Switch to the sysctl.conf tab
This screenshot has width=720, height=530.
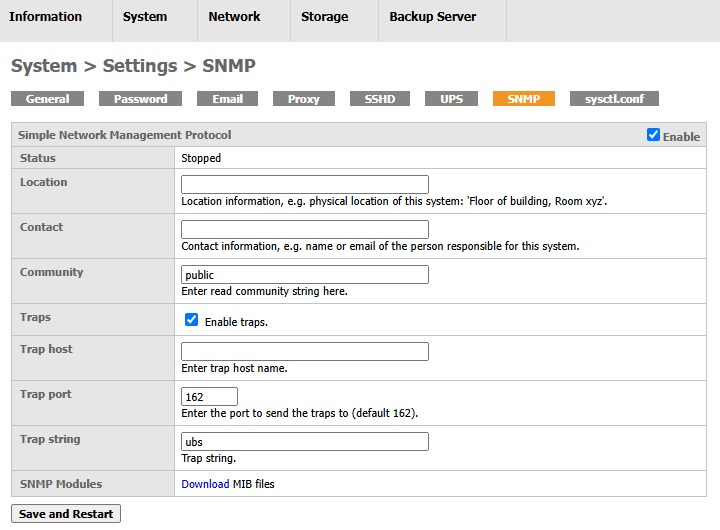pyautogui.click(x=614, y=99)
